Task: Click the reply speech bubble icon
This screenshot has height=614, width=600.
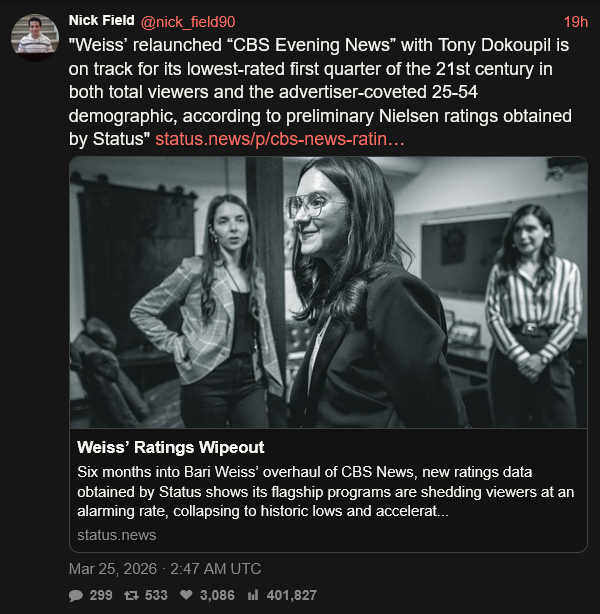Action: pos(76,595)
